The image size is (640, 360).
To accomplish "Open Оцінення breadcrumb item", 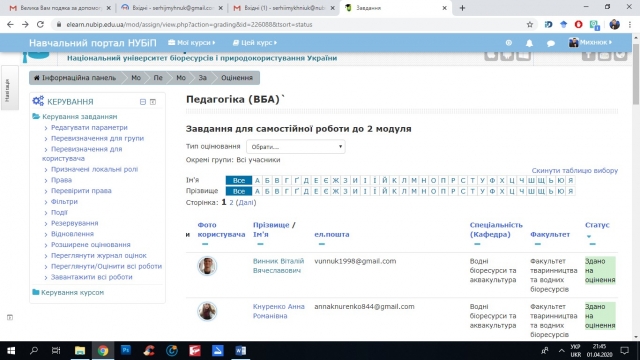I will [x=237, y=78].
